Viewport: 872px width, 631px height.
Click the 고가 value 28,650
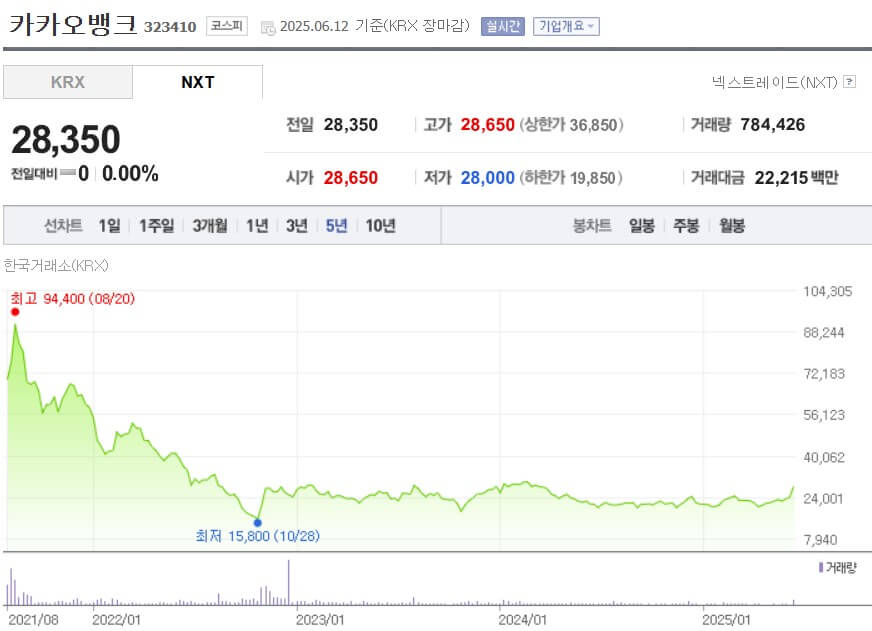coord(487,125)
